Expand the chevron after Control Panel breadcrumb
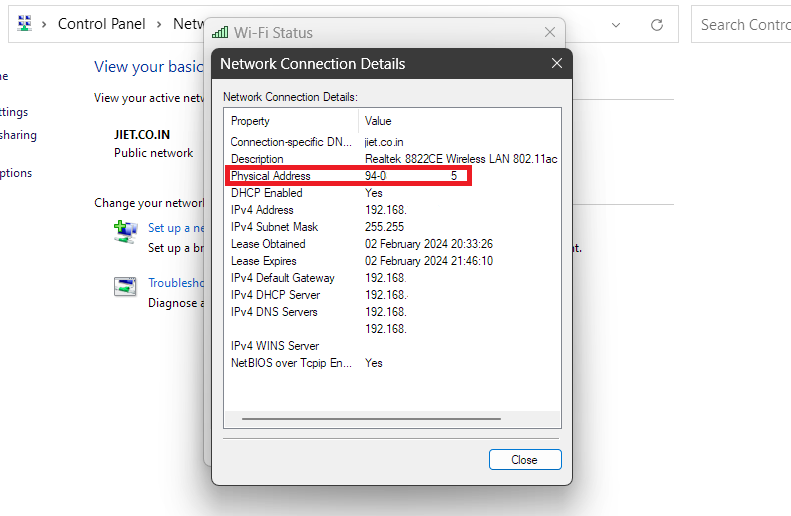Screen dimensions: 791x516 (x=159, y=24)
